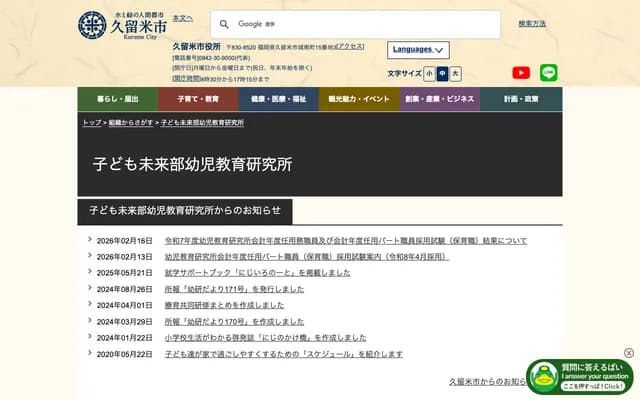The image size is (640, 400).
Task: Expand the Languages dropdown
Action: (418, 50)
